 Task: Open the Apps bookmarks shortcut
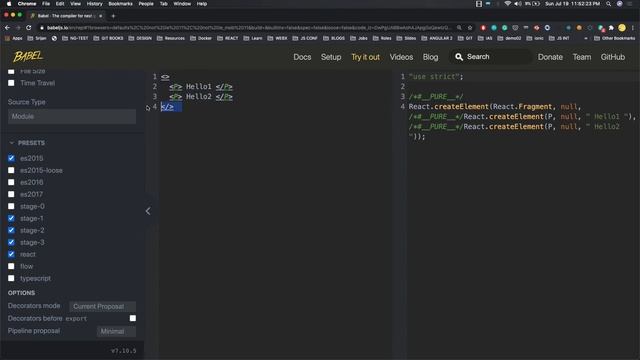[13, 38]
